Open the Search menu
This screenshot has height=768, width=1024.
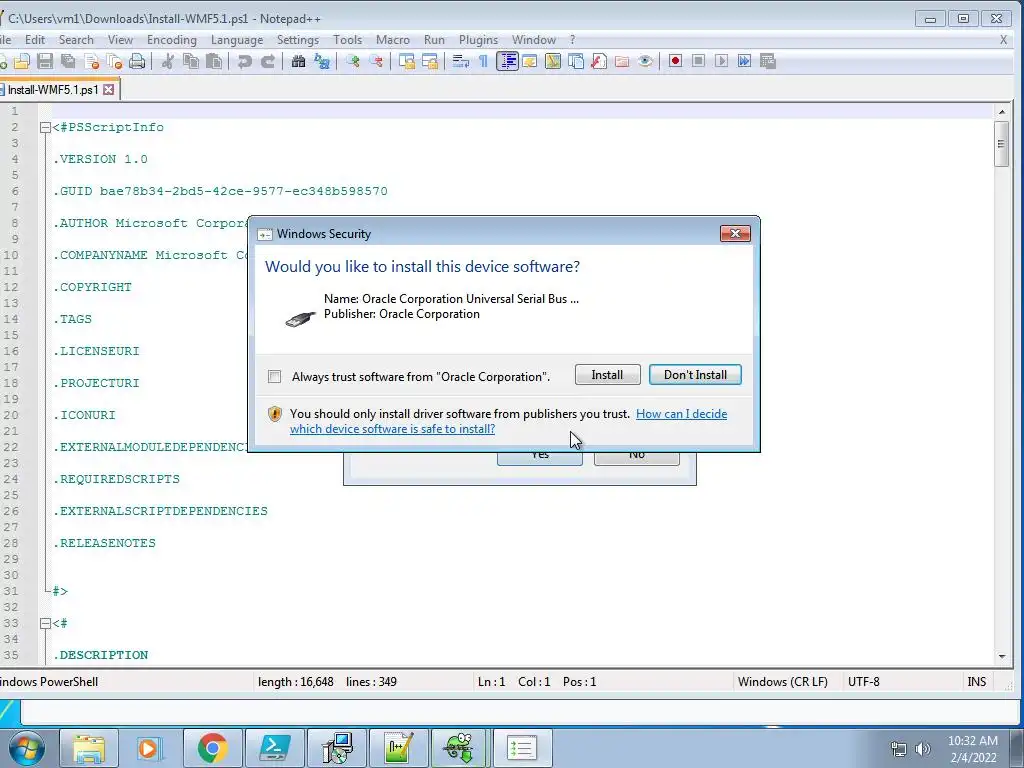[x=76, y=40]
